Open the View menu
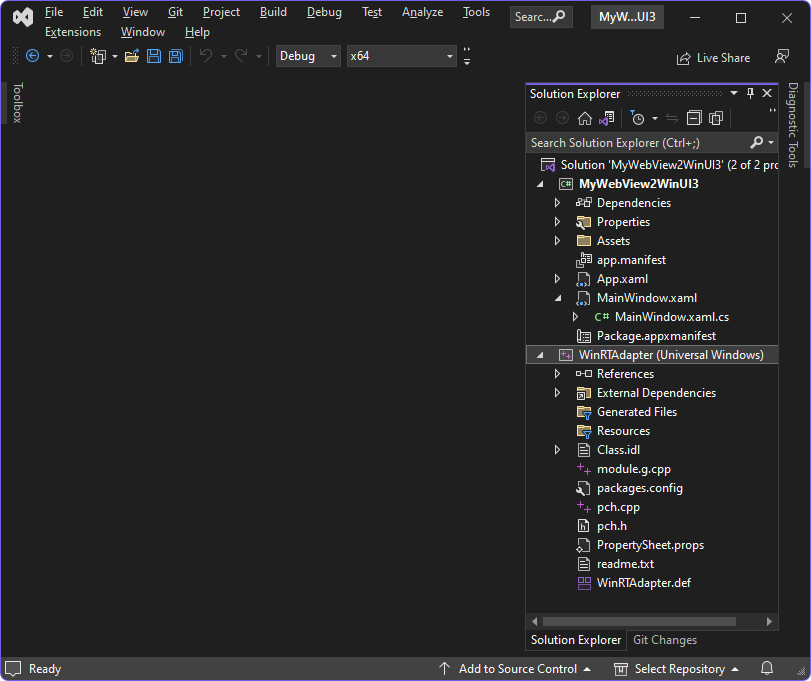Viewport: 811px width, 681px height. pos(135,12)
